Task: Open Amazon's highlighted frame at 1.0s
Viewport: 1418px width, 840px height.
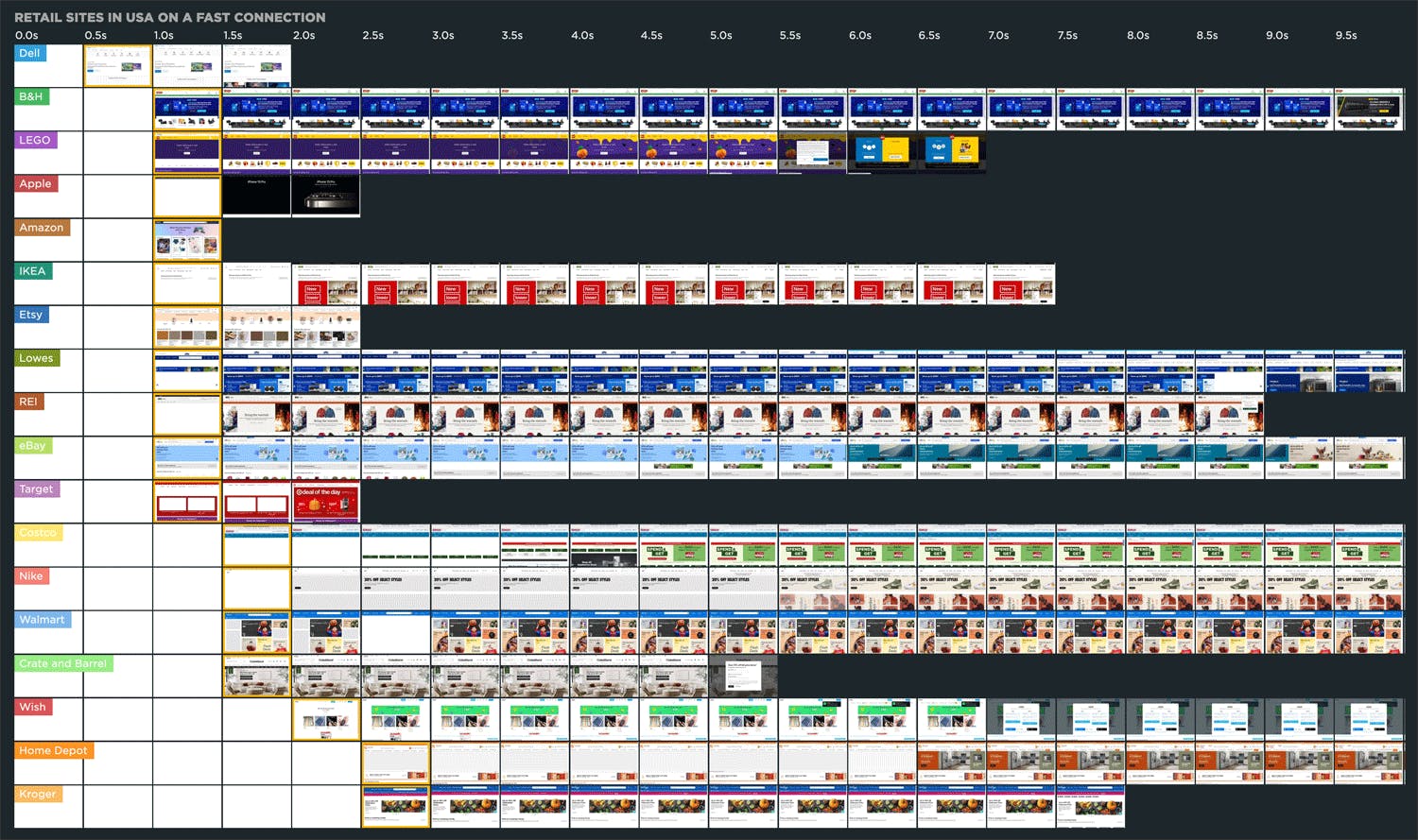Action: click(187, 240)
